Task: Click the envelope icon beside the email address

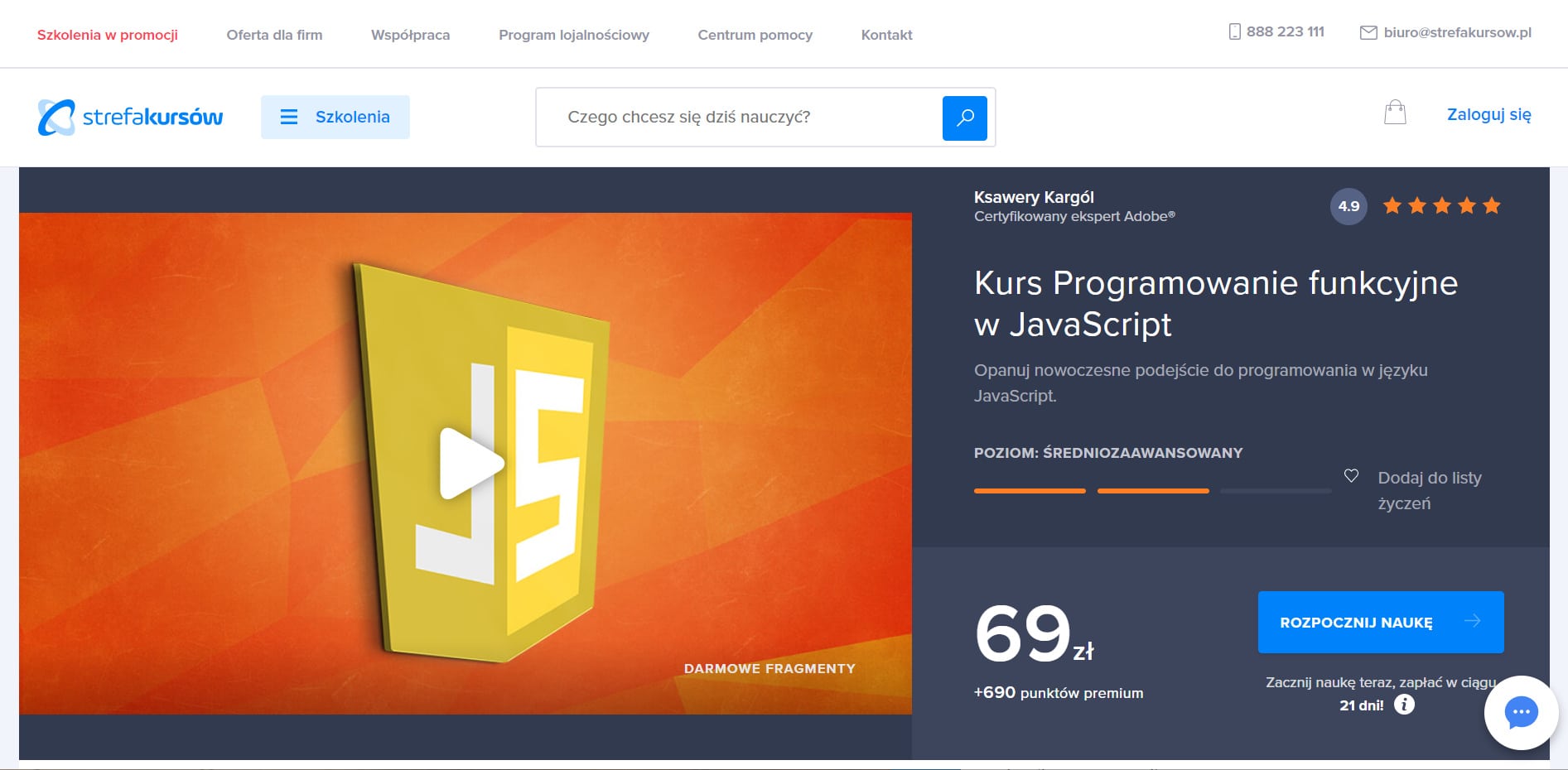Action: 1368,33
